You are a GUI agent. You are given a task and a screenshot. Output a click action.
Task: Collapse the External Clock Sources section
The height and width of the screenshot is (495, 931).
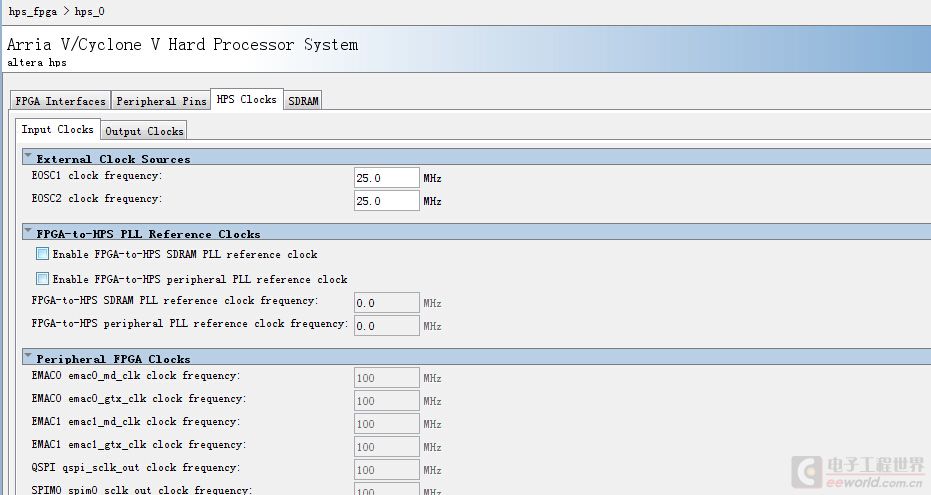pos(27,156)
